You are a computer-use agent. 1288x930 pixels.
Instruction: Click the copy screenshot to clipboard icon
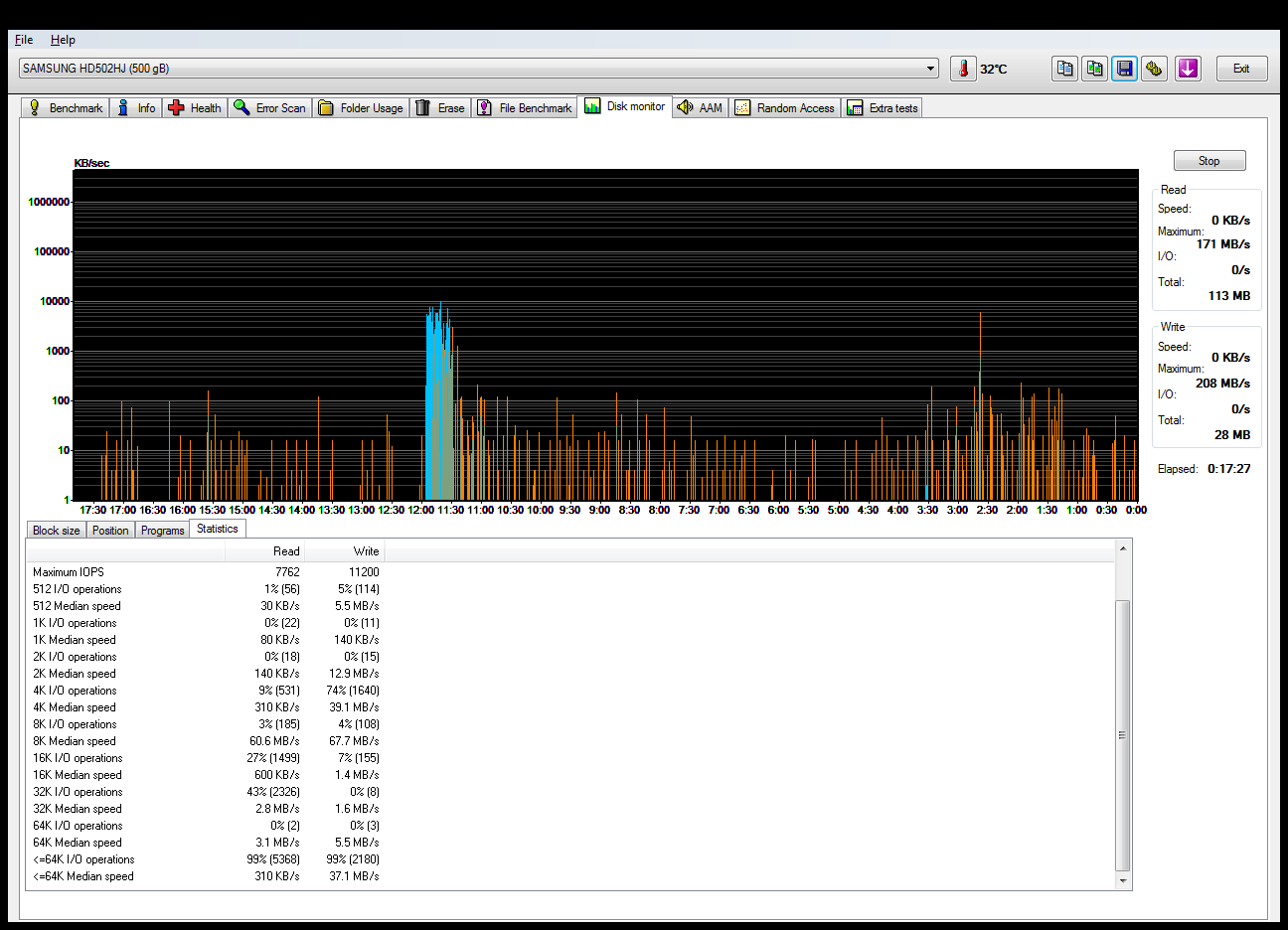click(x=1094, y=69)
